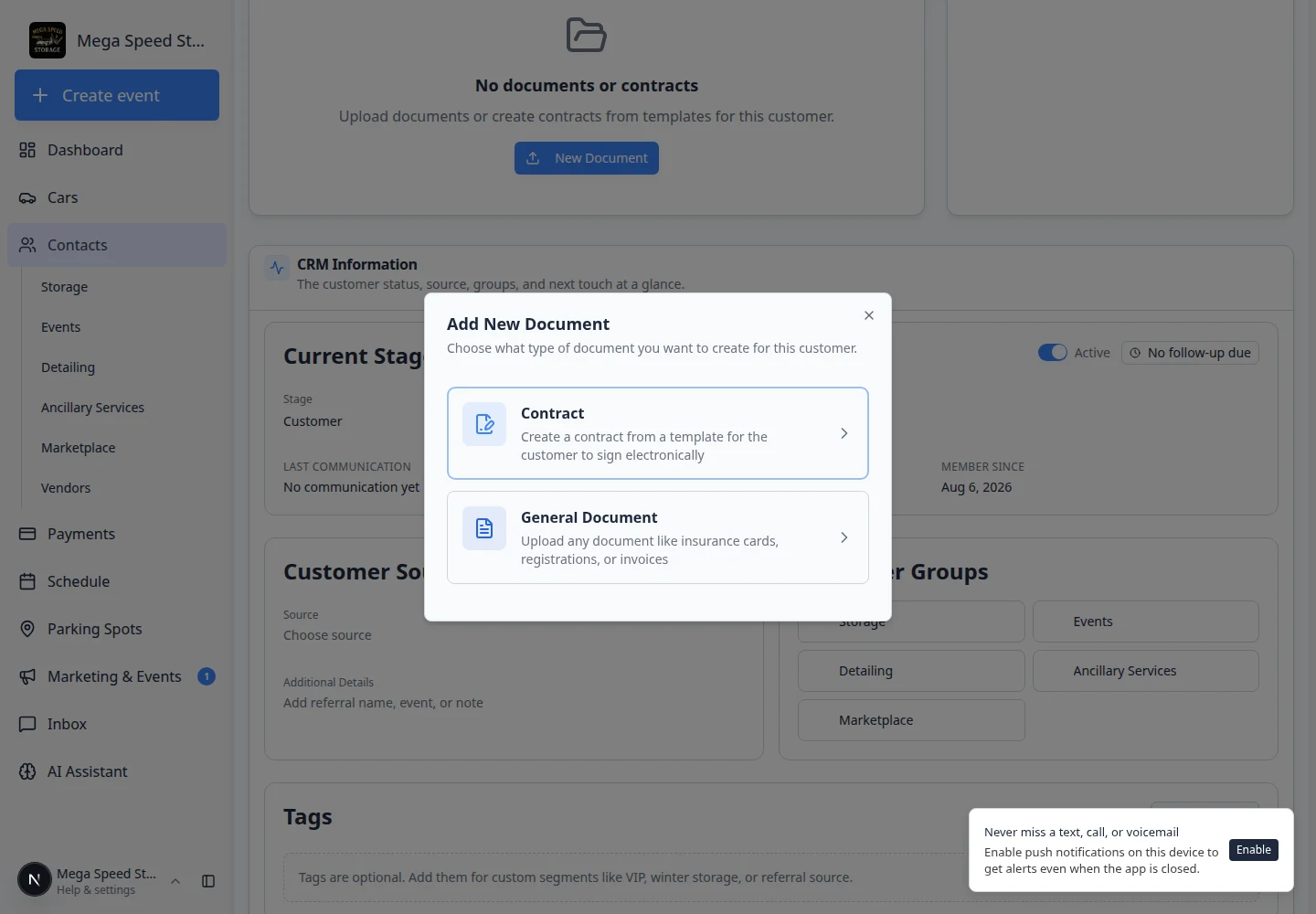Open Marketing & Events
1316x914 pixels.
tap(117, 676)
